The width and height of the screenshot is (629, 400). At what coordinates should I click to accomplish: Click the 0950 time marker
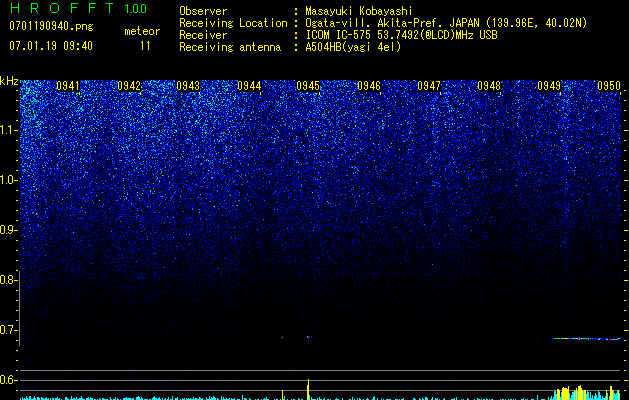[609, 86]
